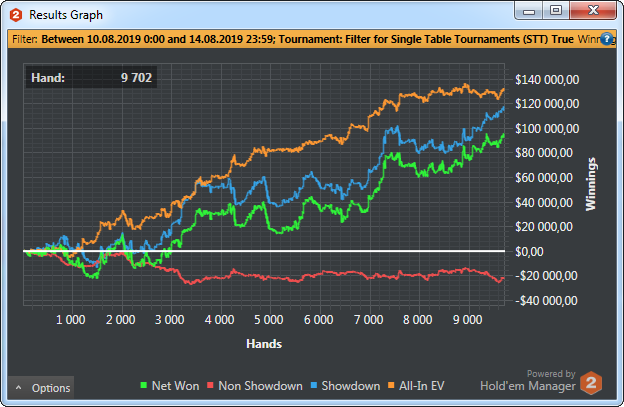Select the Net Won legend label
The width and height of the screenshot is (624, 407).
[176, 386]
